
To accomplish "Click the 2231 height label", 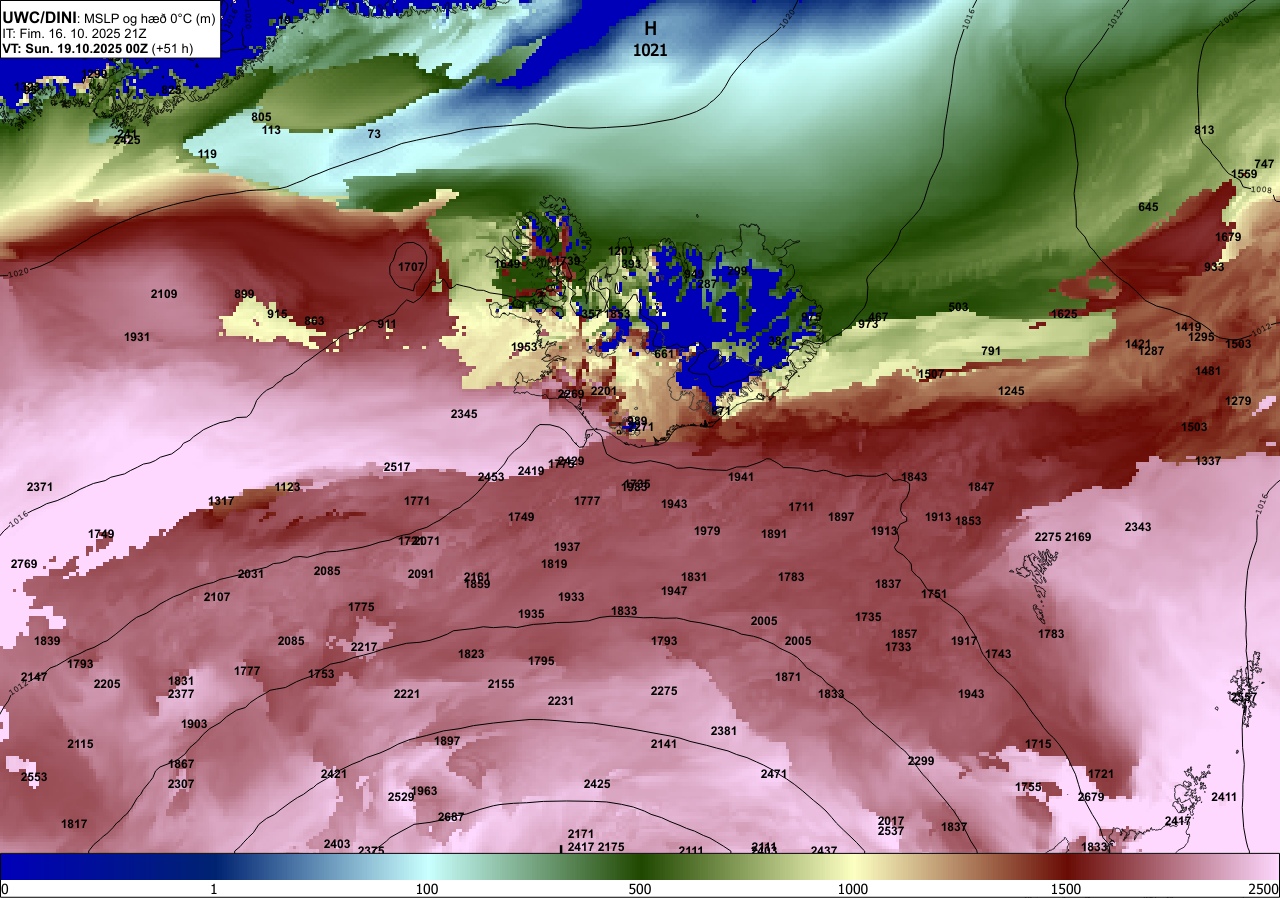I will 561,701.
